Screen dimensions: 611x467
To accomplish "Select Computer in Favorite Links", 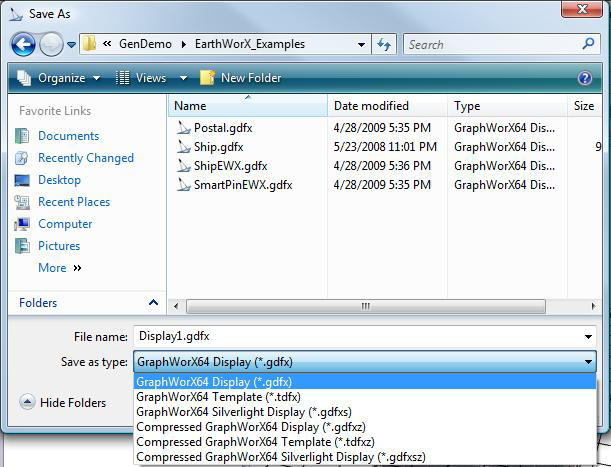I will [65, 224].
